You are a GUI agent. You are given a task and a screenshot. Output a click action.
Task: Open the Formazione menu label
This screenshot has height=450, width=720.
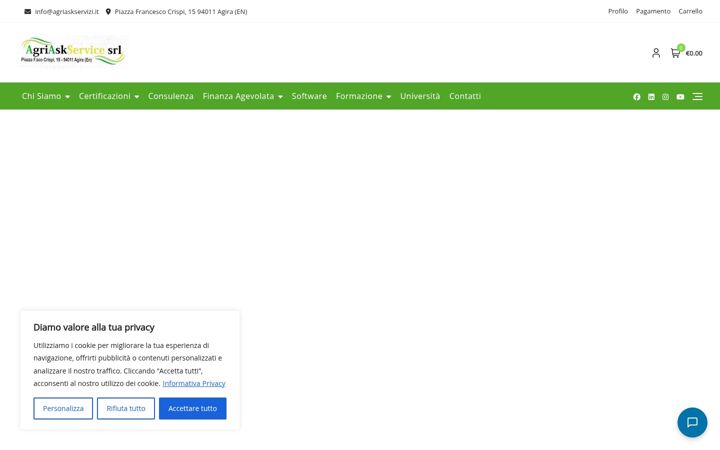pos(359,96)
